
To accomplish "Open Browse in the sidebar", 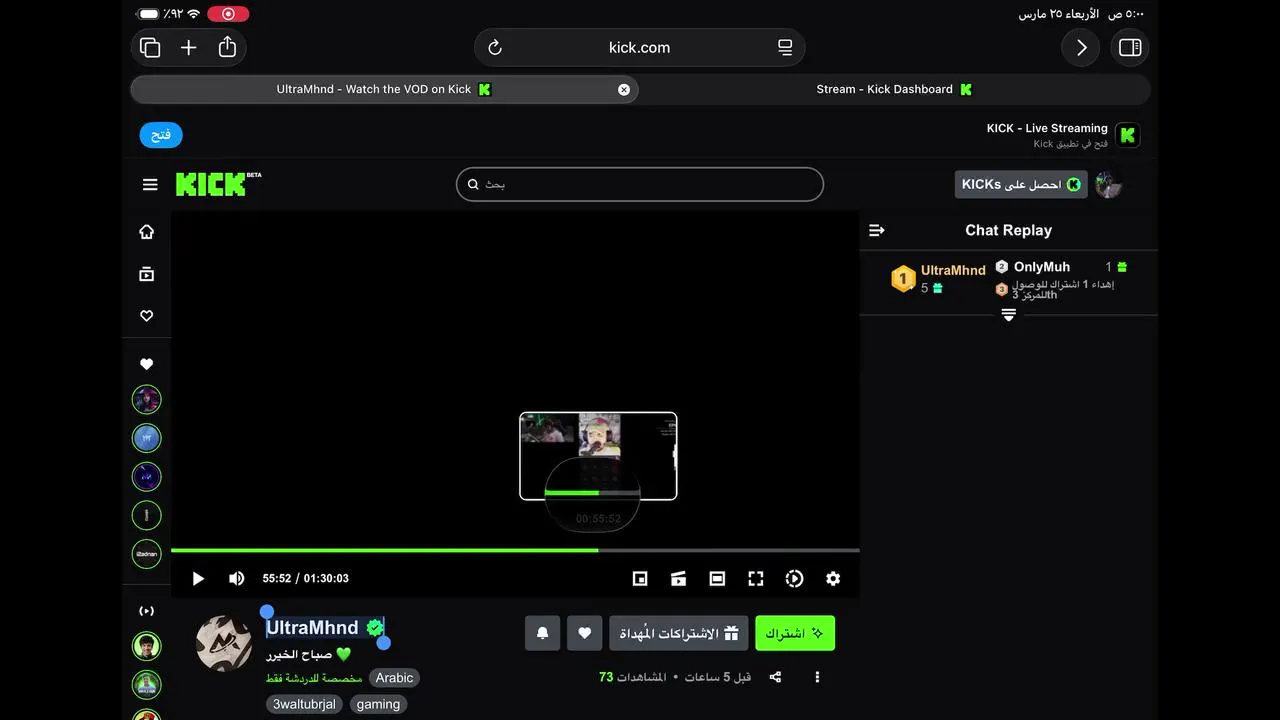I will 147,274.
